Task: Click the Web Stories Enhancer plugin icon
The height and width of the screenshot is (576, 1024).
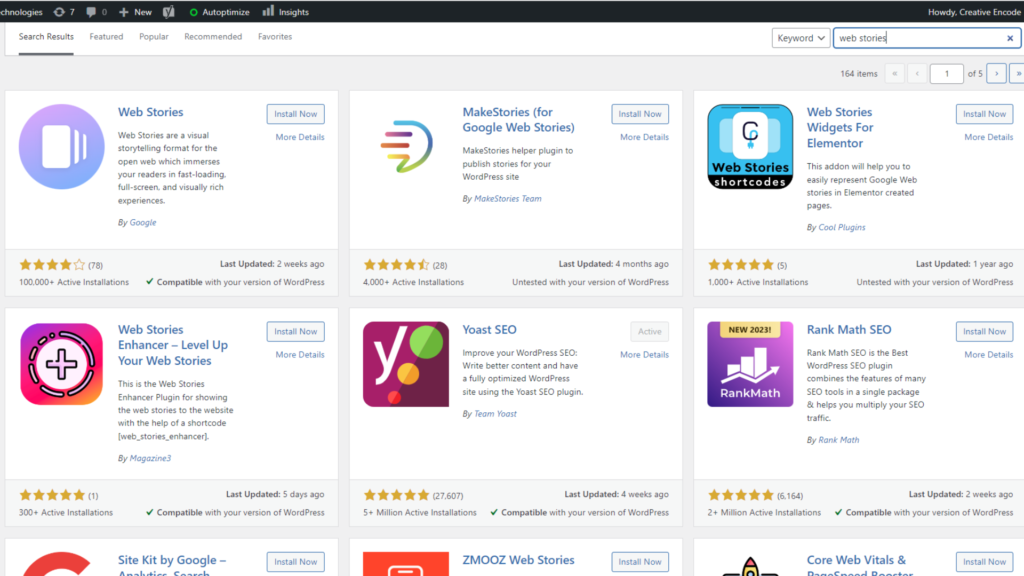Action: [x=61, y=364]
